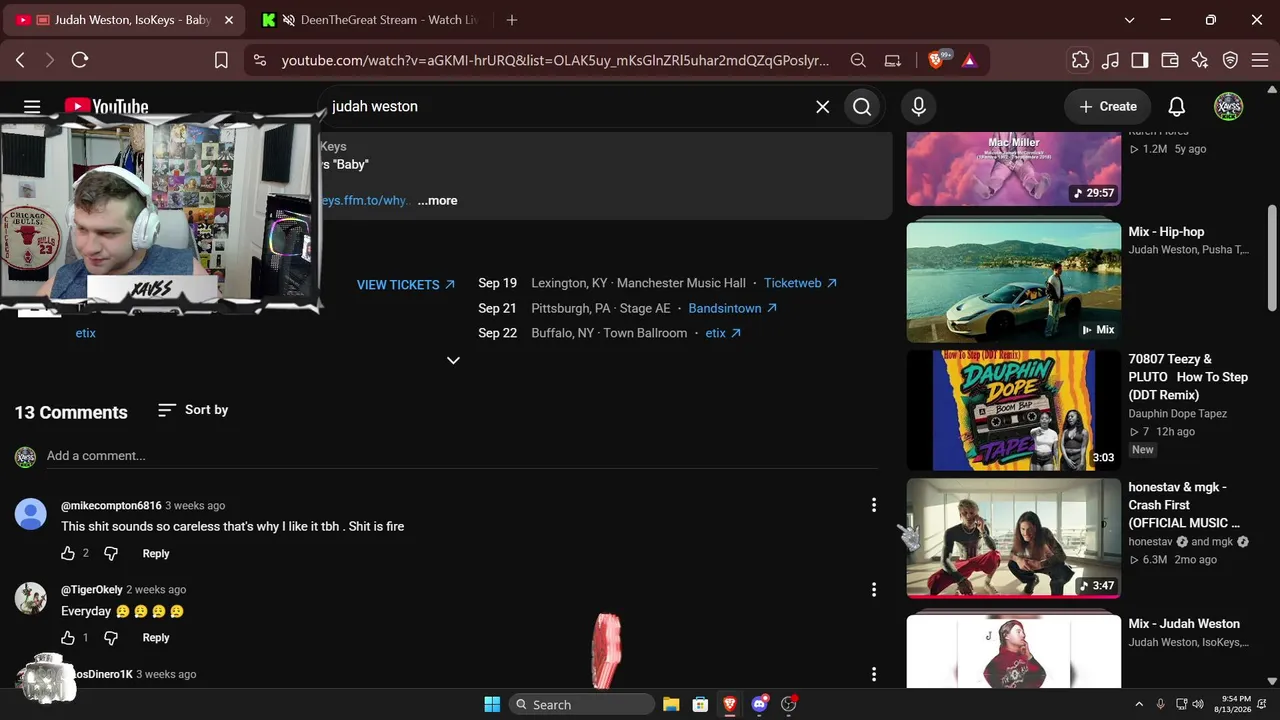Close the Judah Weston, IsoKeys tab
This screenshot has width=1280, height=720.
pyautogui.click(x=229, y=20)
